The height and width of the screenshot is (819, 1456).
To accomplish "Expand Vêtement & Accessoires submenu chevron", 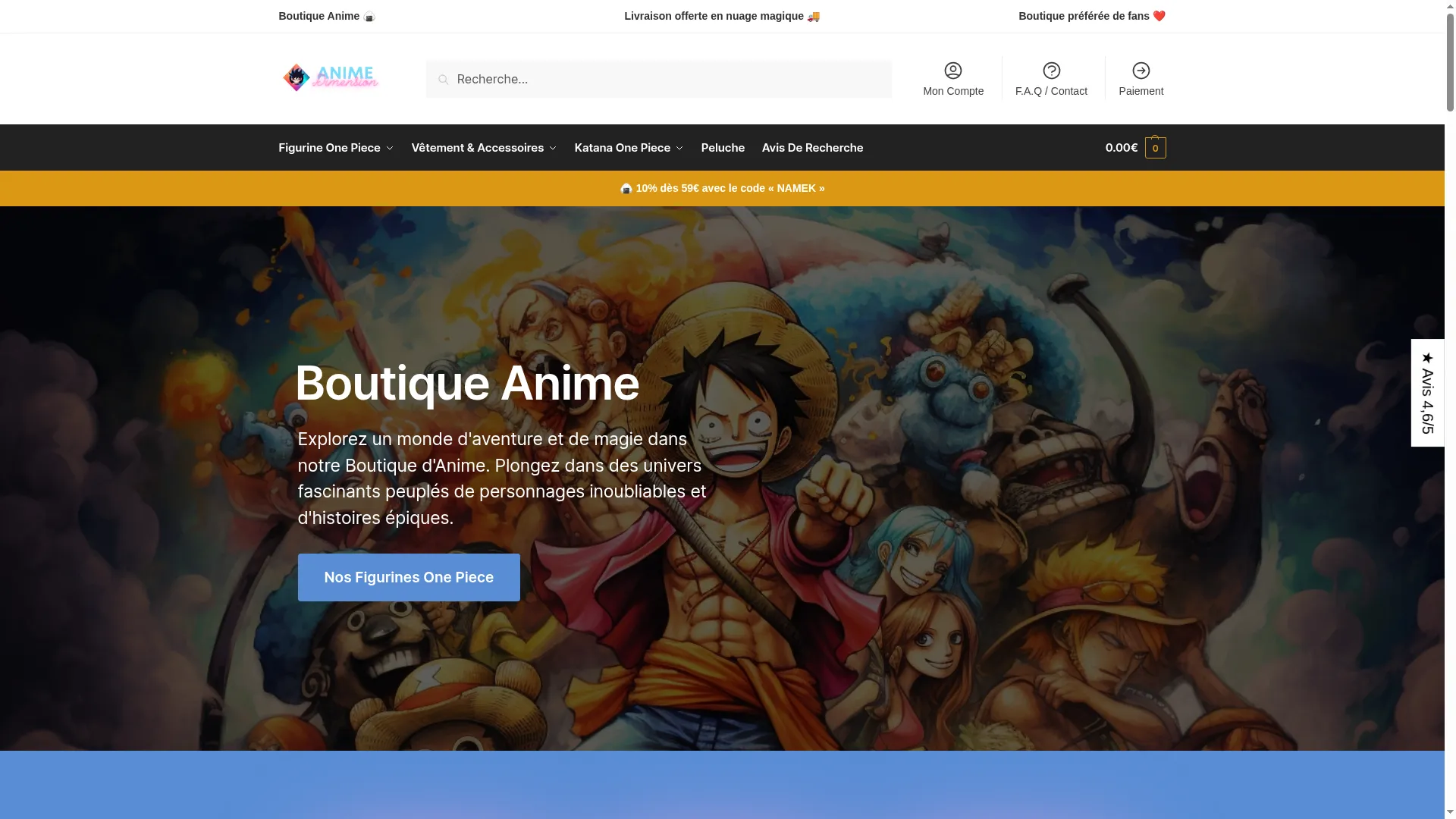I will pyautogui.click(x=553, y=149).
